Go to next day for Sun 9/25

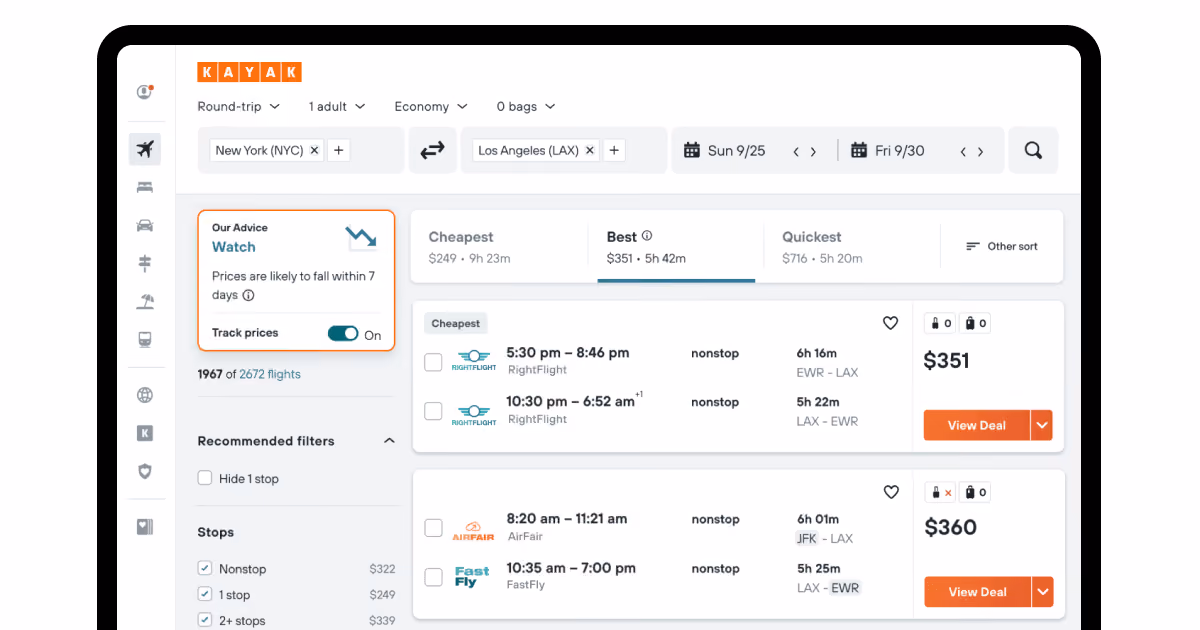(x=813, y=152)
